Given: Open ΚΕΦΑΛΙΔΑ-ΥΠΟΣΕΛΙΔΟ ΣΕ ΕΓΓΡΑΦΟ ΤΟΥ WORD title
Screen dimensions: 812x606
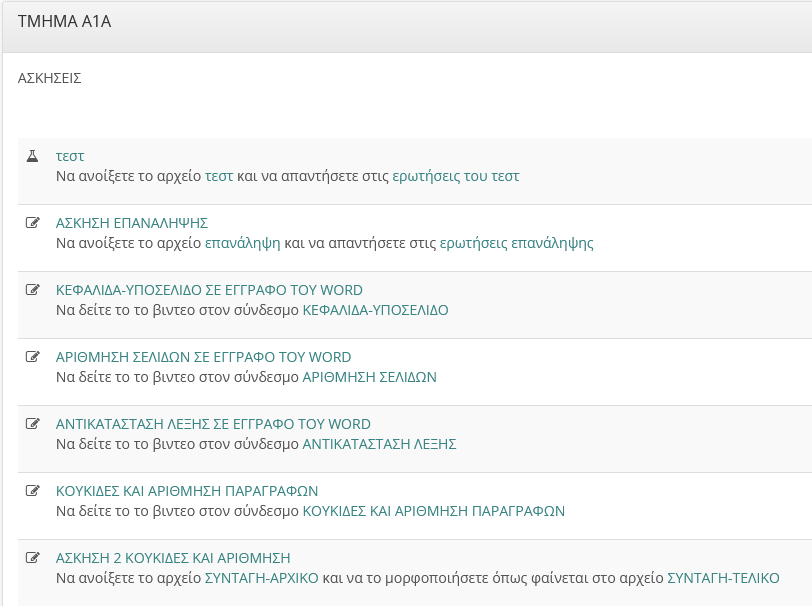Looking at the screenshot, I should (209, 290).
